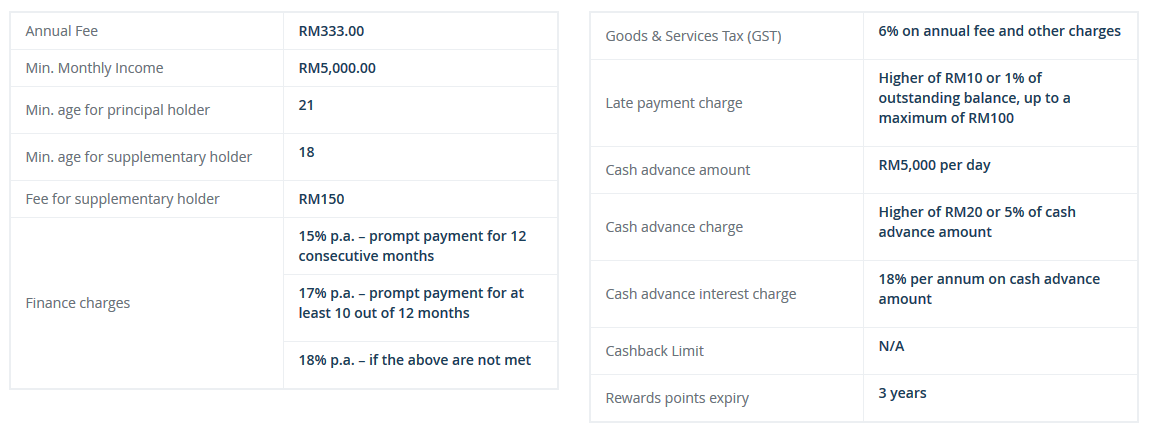Click Fee for supplementary holder label
Image resolution: width=1151 pixels, height=433 pixels.
(122, 199)
